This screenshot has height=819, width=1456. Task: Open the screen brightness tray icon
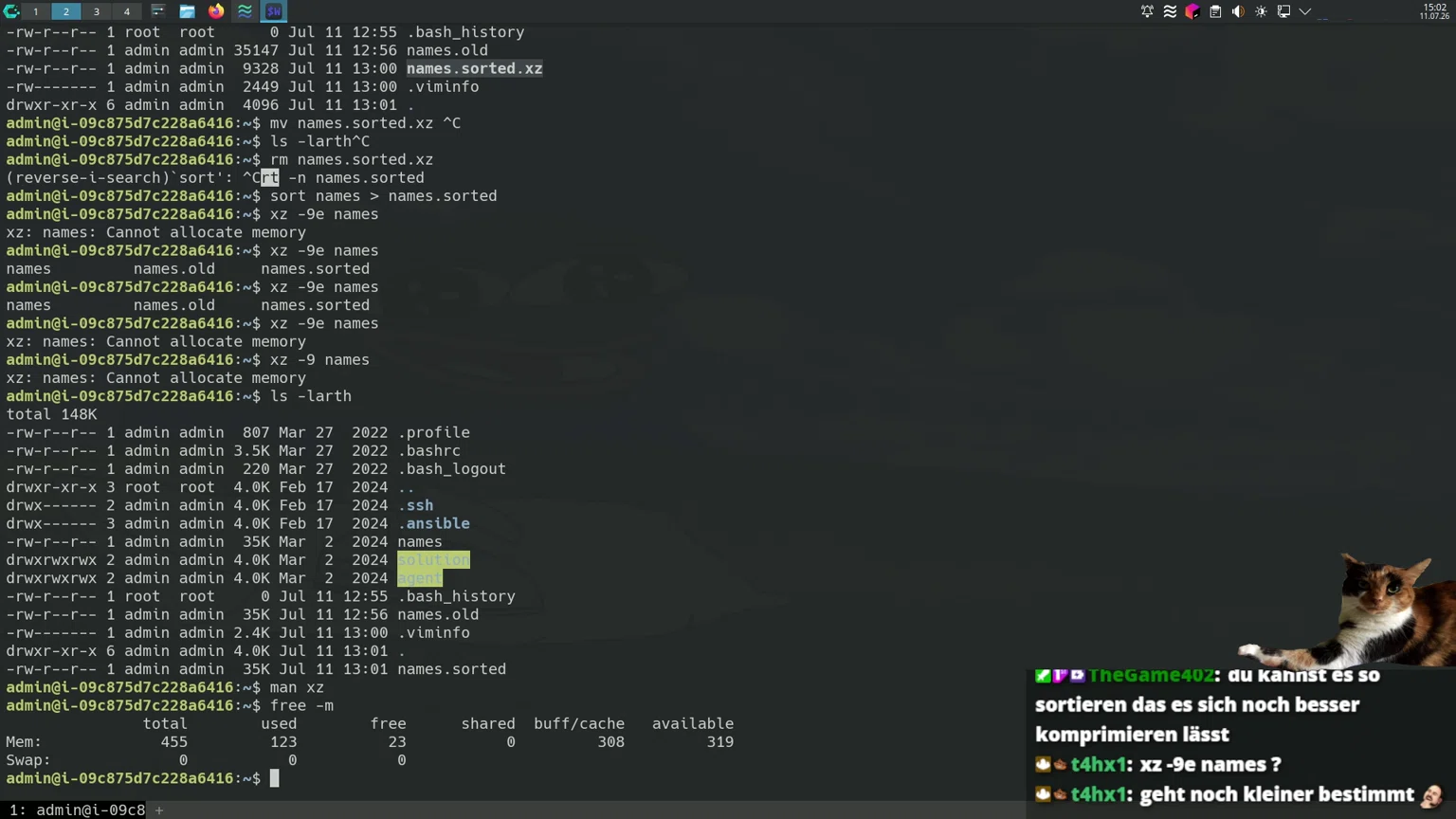pyautogui.click(x=1261, y=11)
